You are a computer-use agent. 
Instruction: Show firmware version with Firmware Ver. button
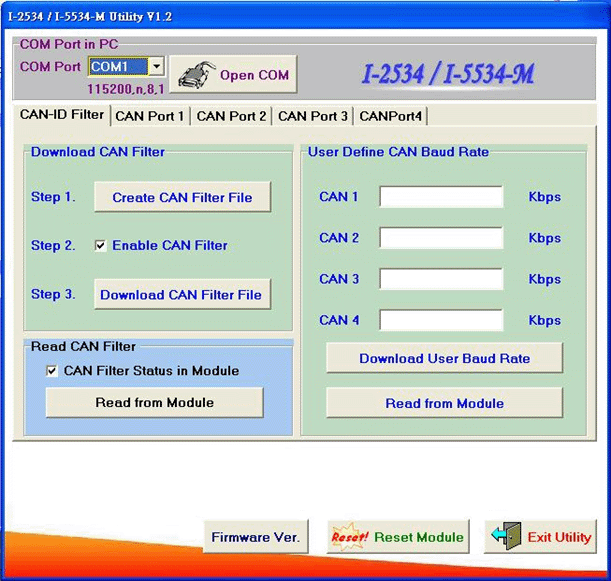(255, 537)
